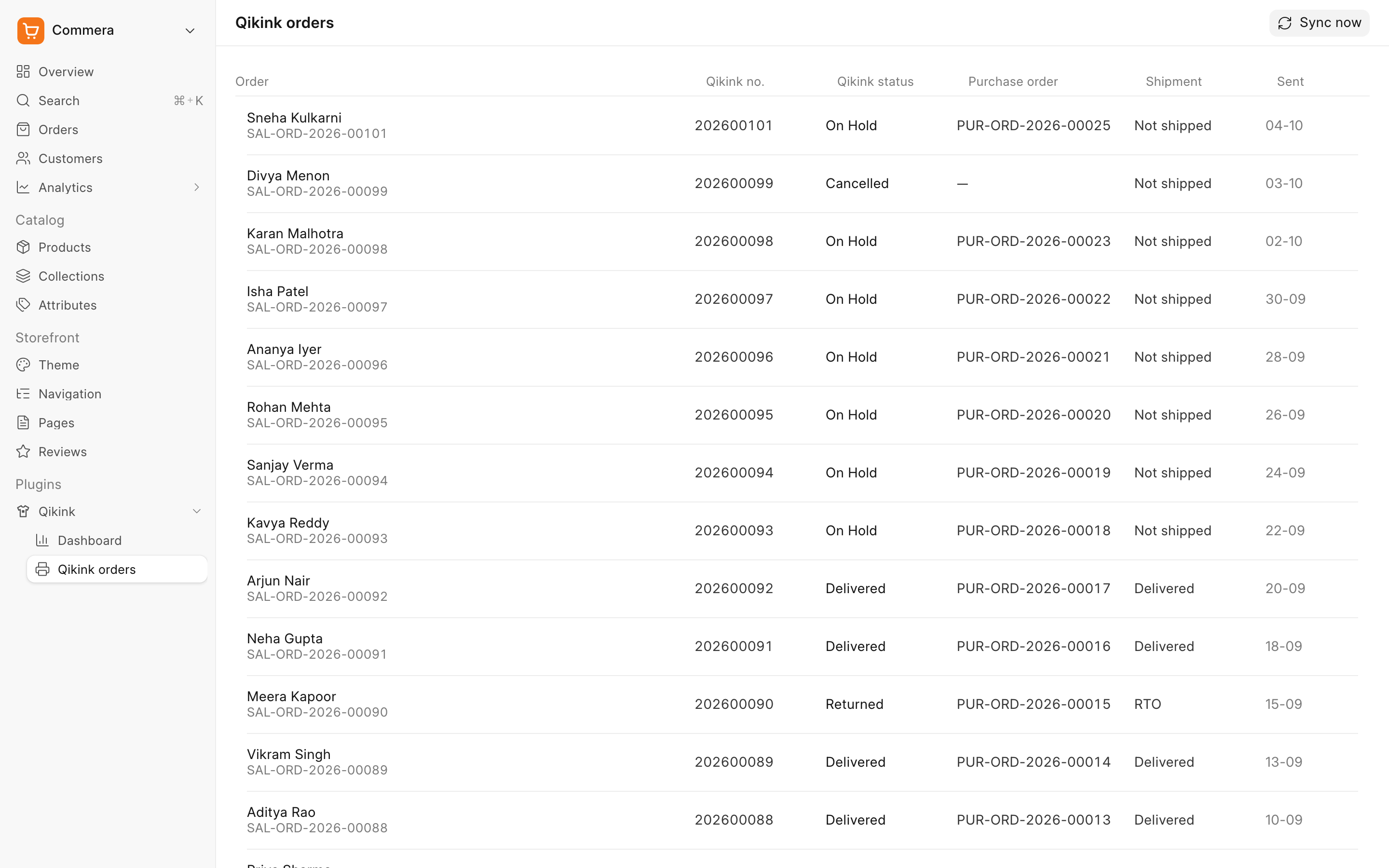Click the Sent column header
The height and width of the screenshot is (868, 1389).
point(1290,81)
